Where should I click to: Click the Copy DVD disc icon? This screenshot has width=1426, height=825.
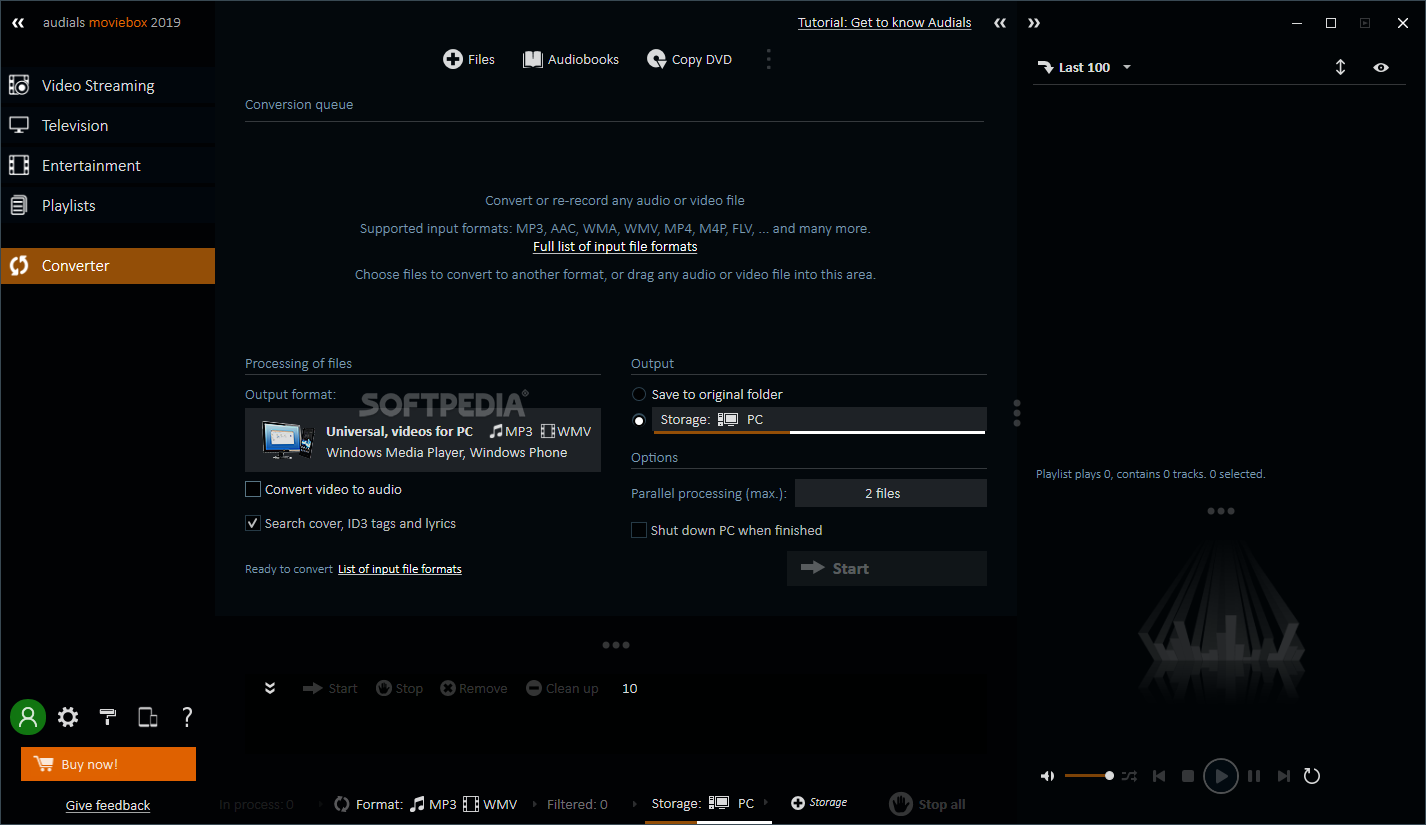tap(656, 60)
